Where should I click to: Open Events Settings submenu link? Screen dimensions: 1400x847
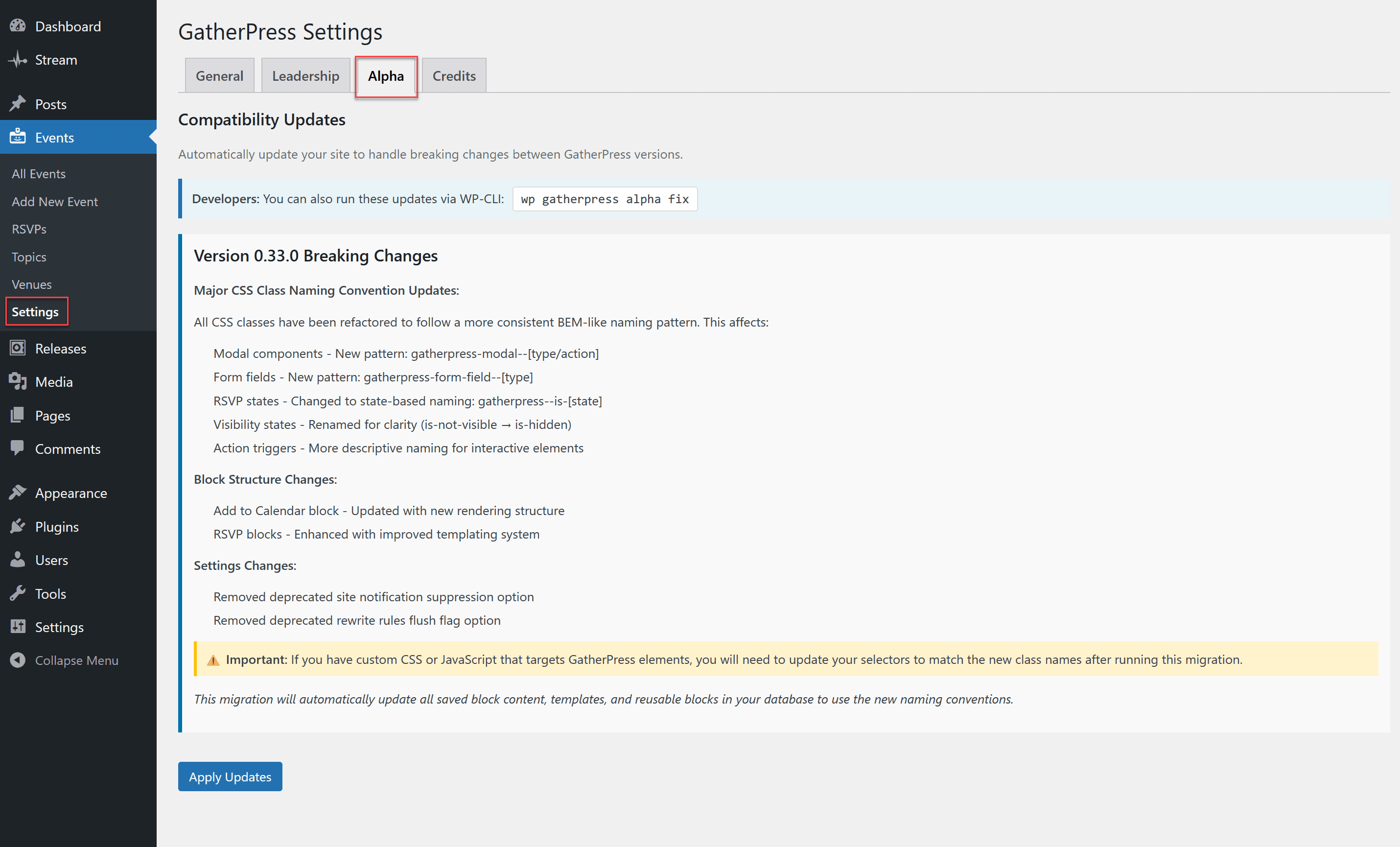pyautogui.click(x=35, y=311)
